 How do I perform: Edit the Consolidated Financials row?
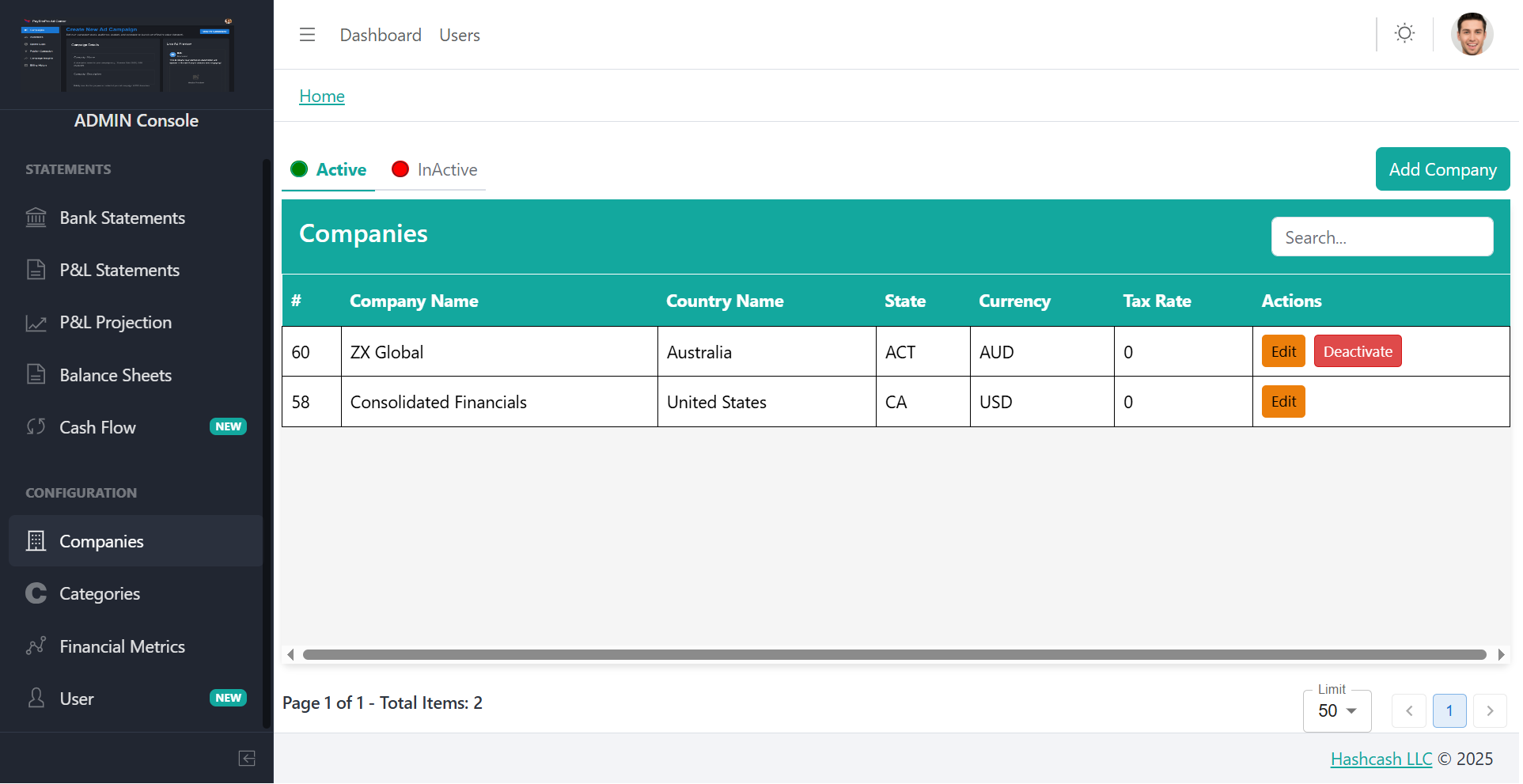pos(1283,402)
